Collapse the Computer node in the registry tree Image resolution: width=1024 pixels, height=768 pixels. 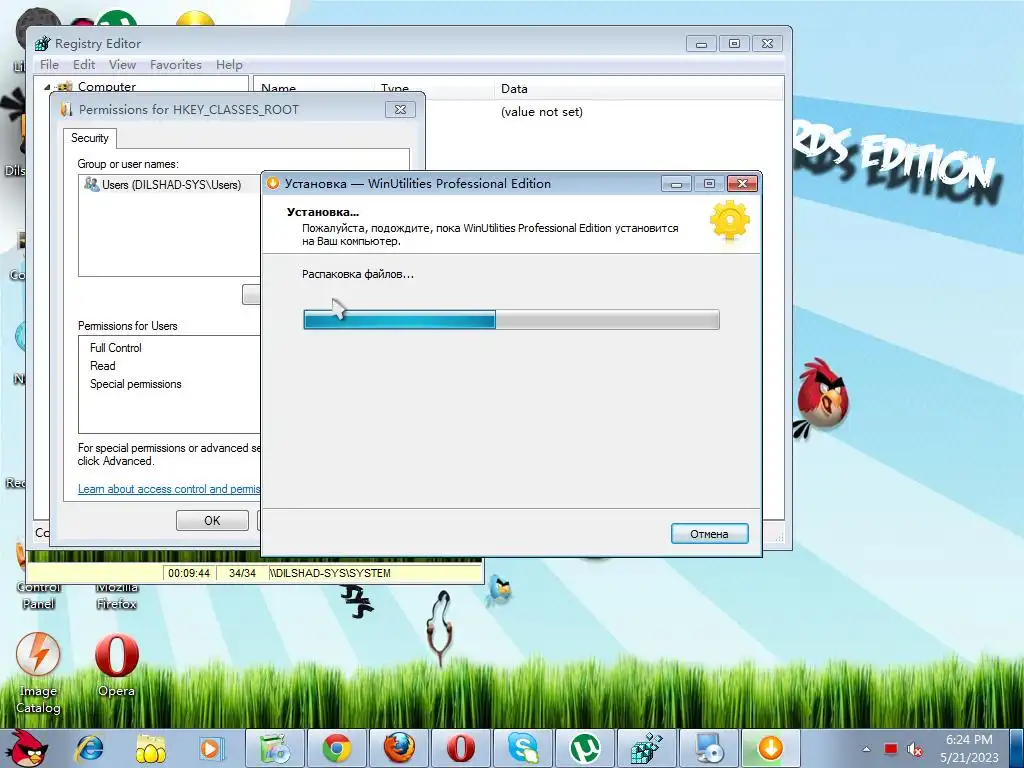47,87
